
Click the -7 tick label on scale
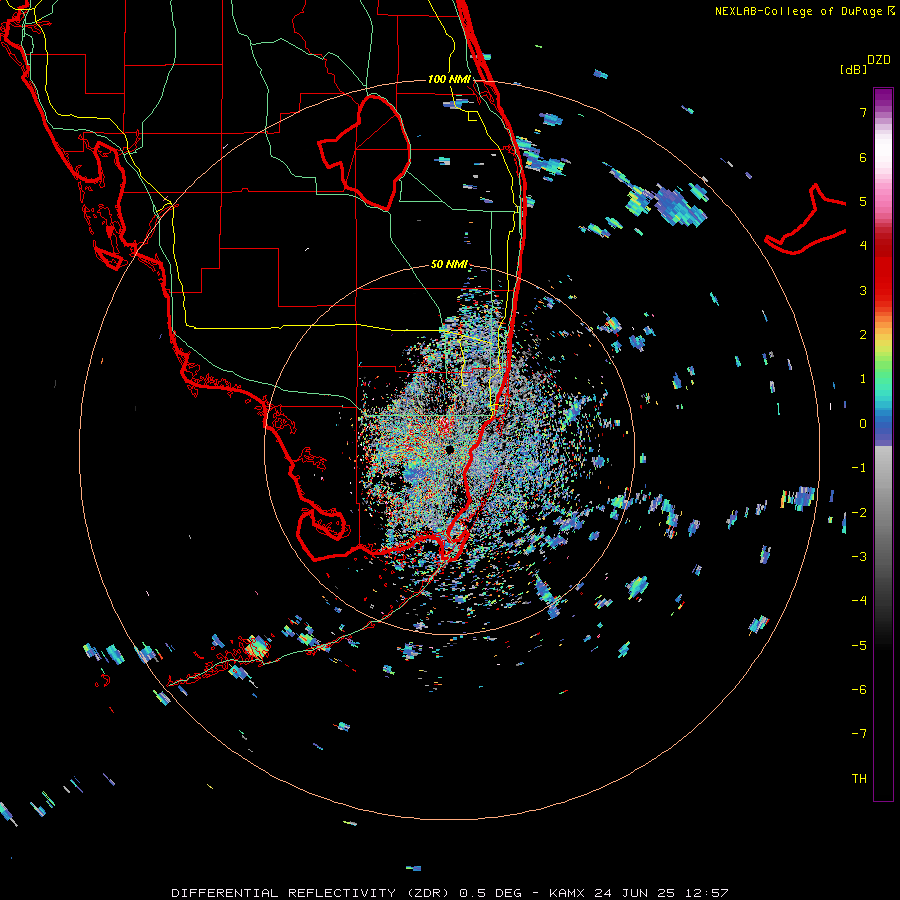click(x=859, y=734)
